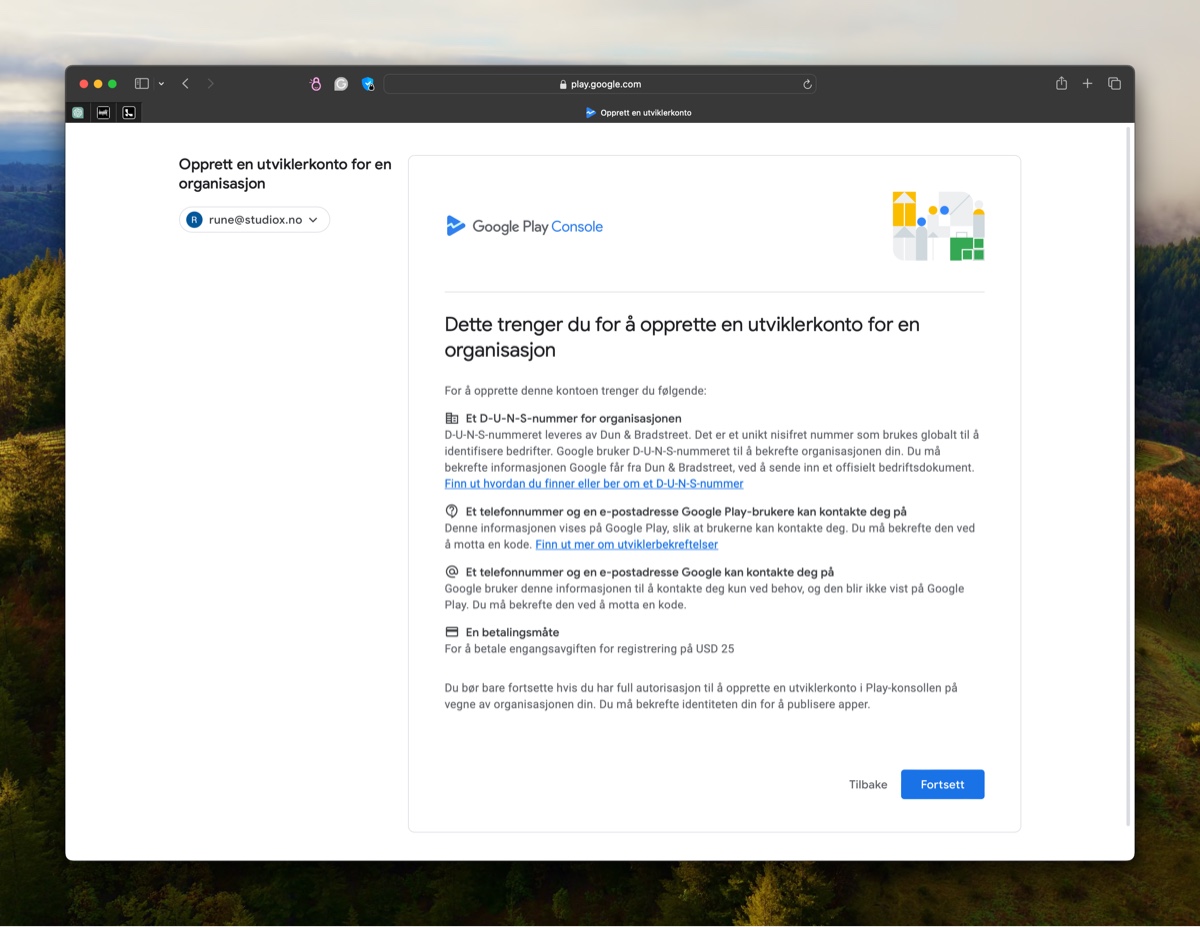Viewport: 1200px width, 927px height.
Task: Open the tab group dropdown arrow
Action: point(161,84)
